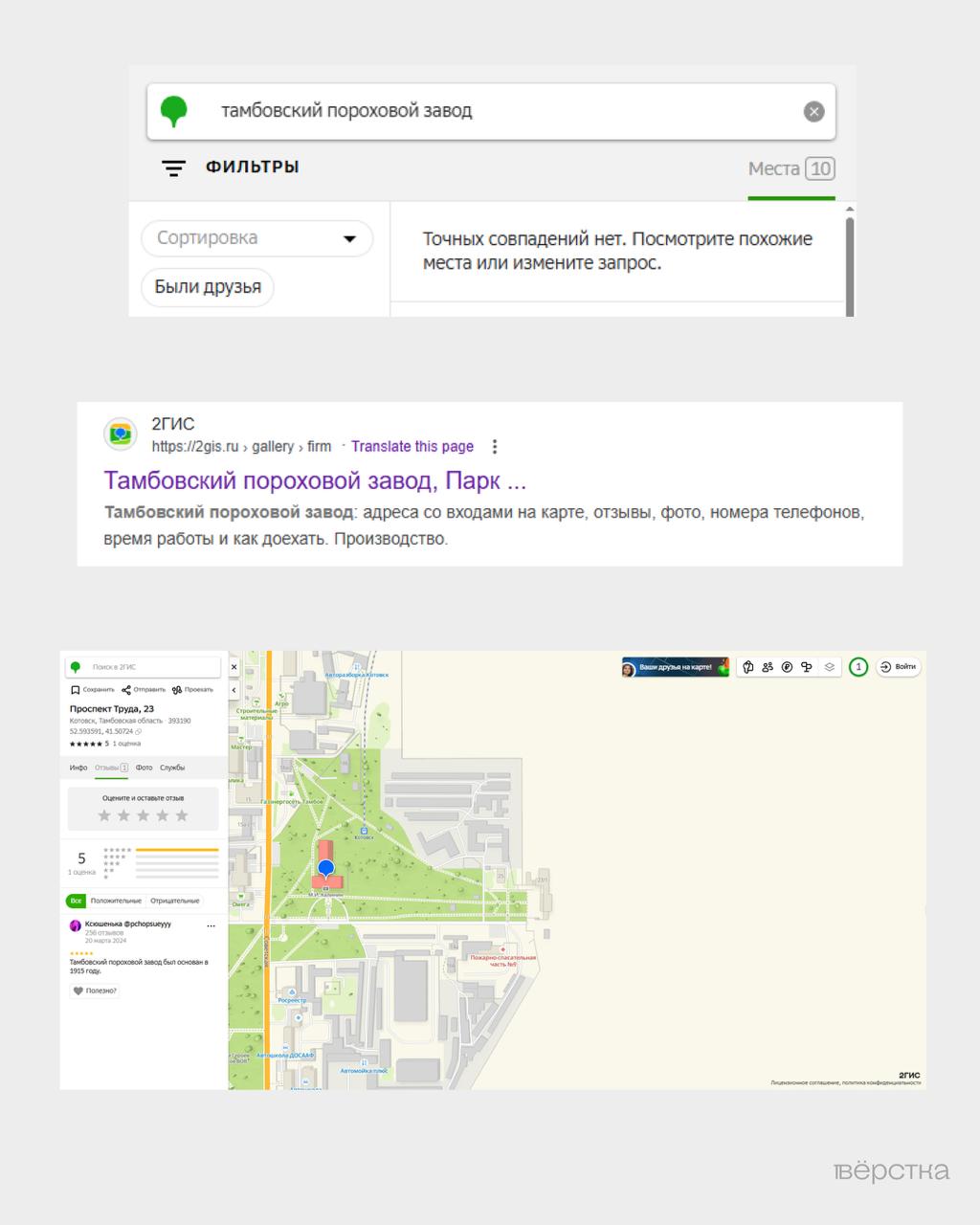Screen dimensions: 980x1225
Task: Click Проехать route icon
Action: click(x=177, y=690)
